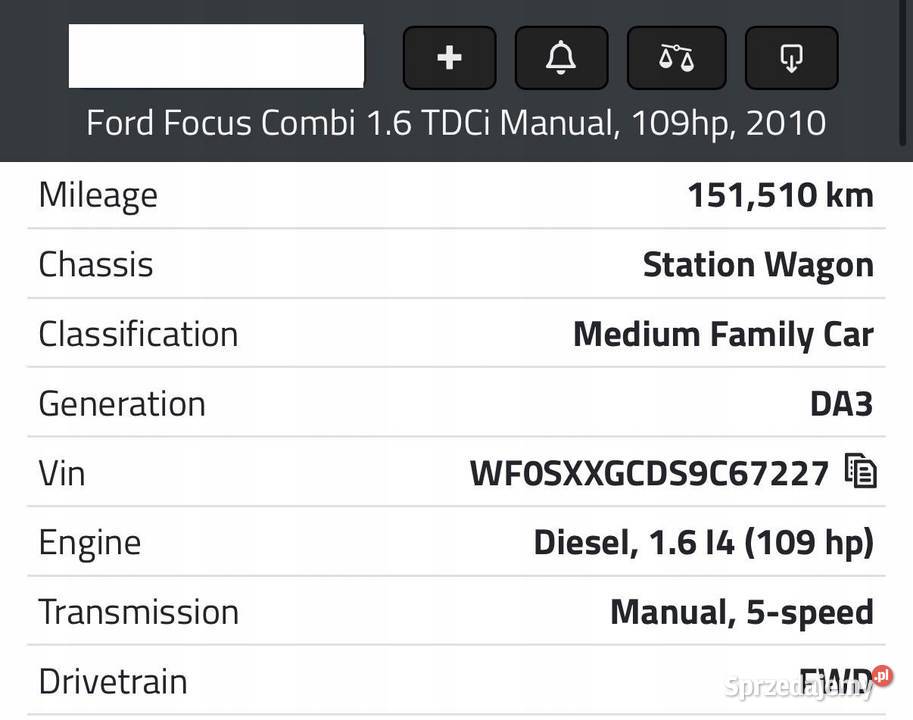913x720 pixels.
Task: Select the Chassis row label
Action: (x=96, y=265)
